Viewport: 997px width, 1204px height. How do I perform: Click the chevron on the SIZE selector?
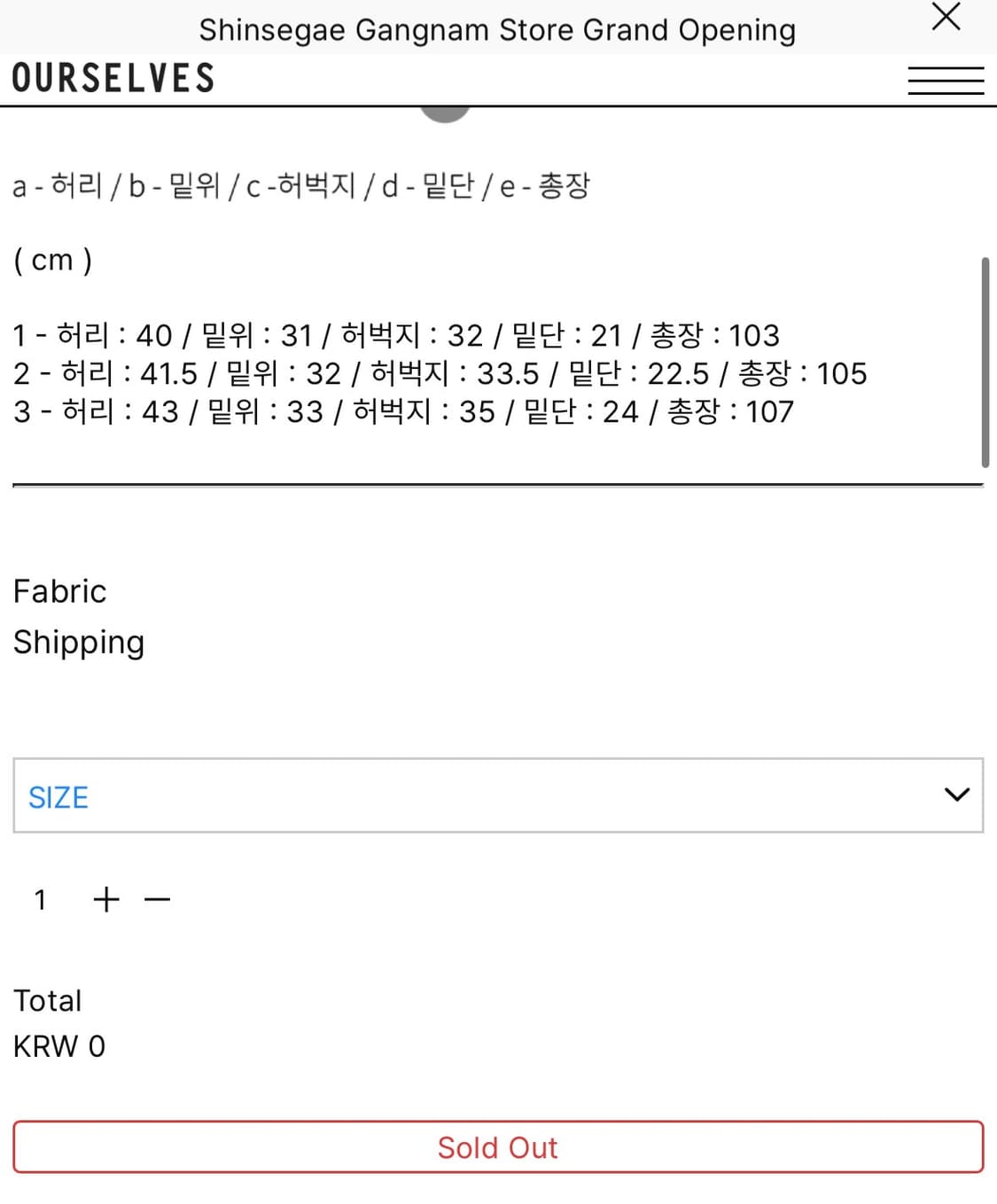point(956,795)
